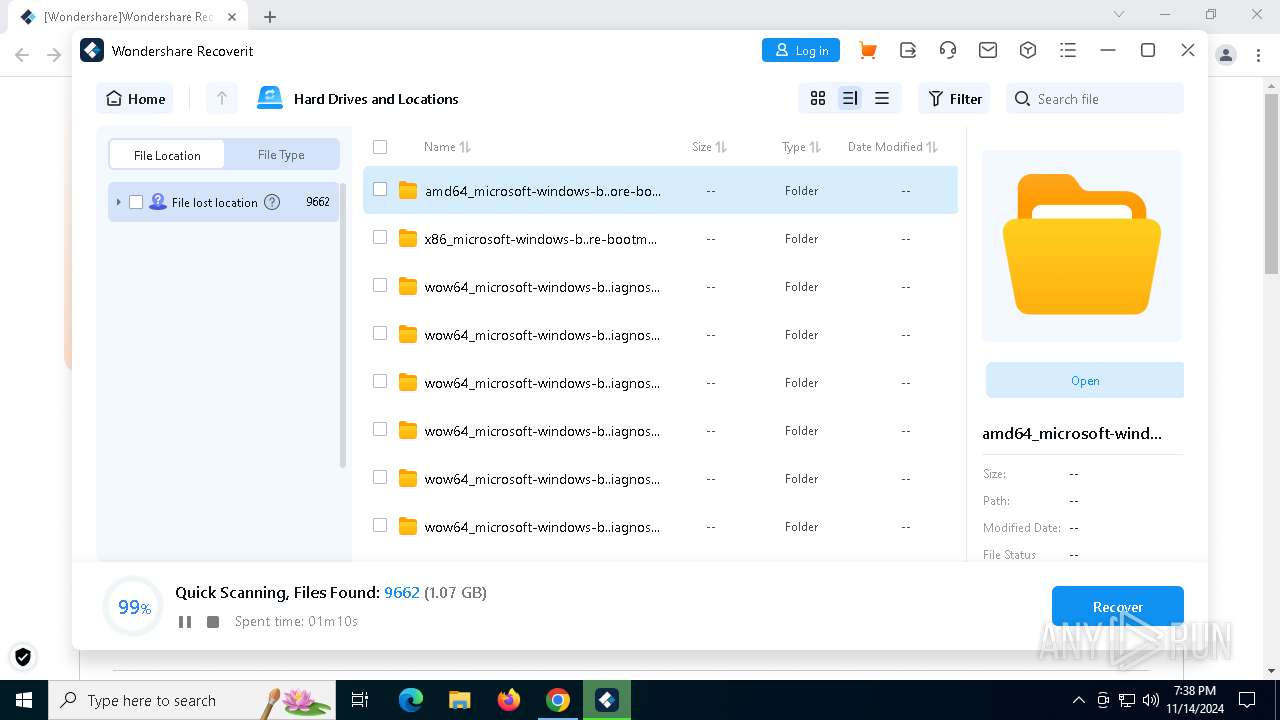Sort by Type arrows icon
1280x720 pixels.
[815, 147]
